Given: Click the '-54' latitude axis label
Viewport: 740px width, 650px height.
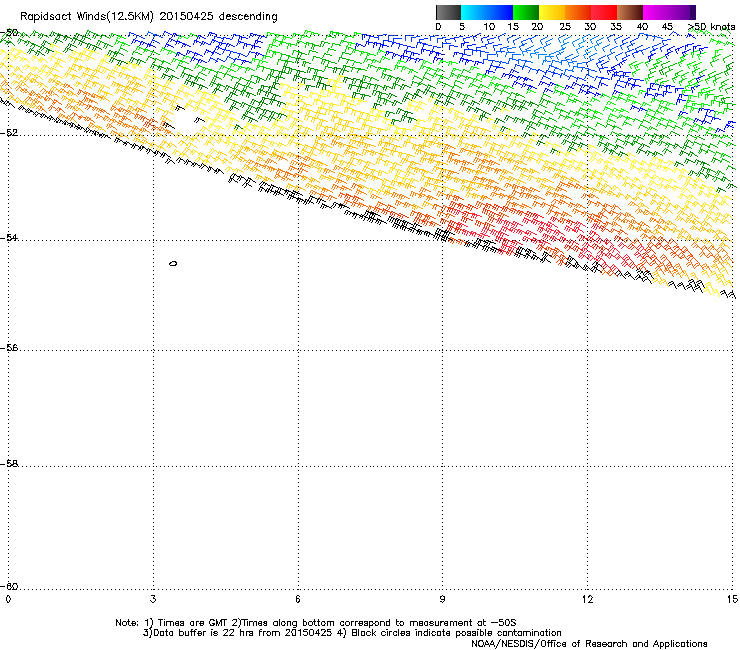Looking at the screenshot, I should (9, 238).
